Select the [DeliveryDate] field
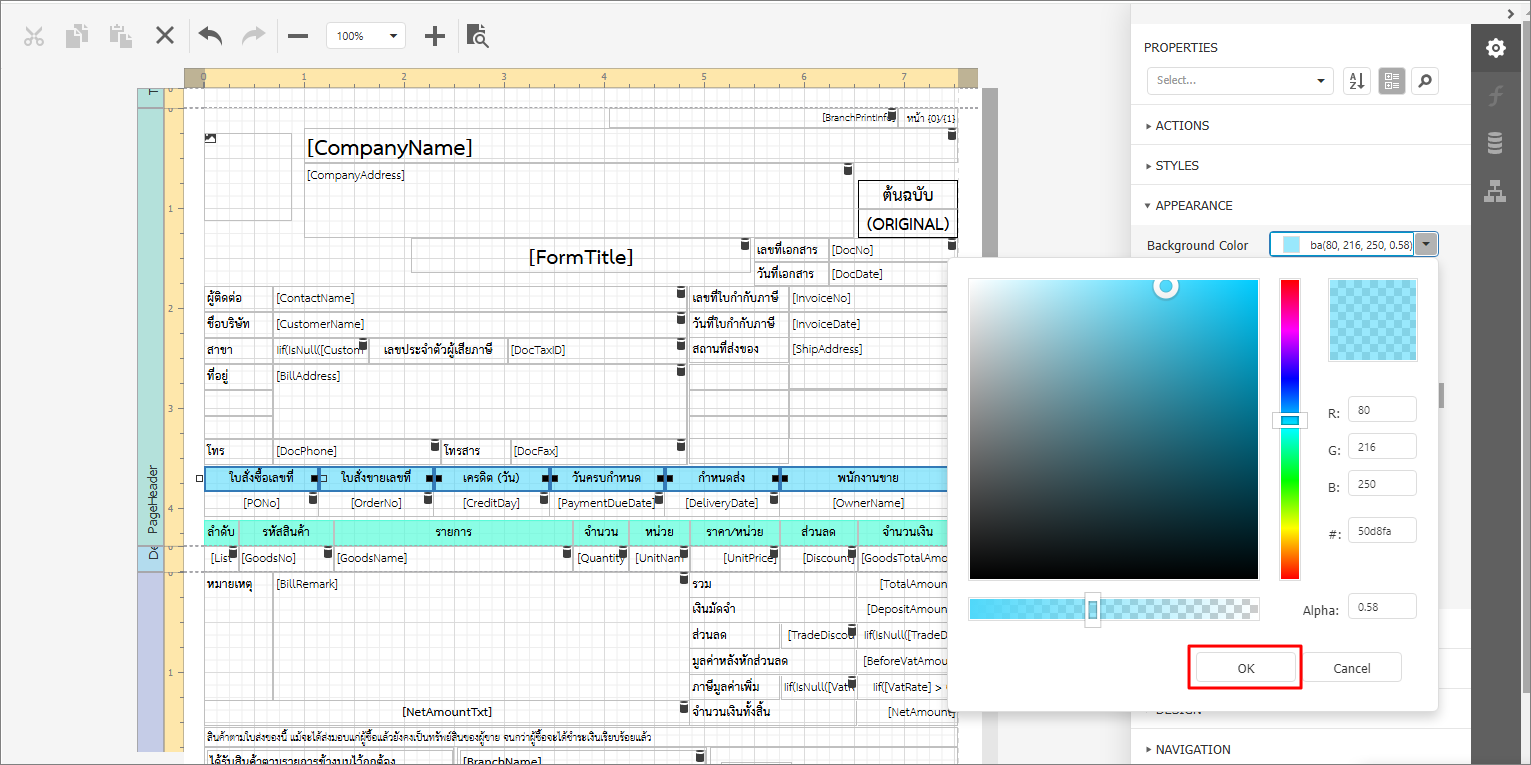Viewport: 1531px width, 765px height. tap(722, 503)
